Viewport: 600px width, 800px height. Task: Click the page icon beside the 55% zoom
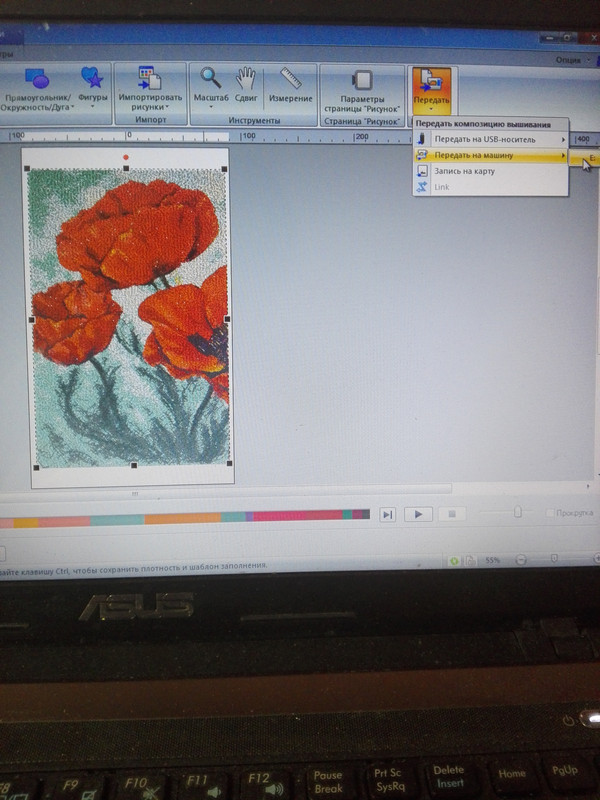[470, 561]
